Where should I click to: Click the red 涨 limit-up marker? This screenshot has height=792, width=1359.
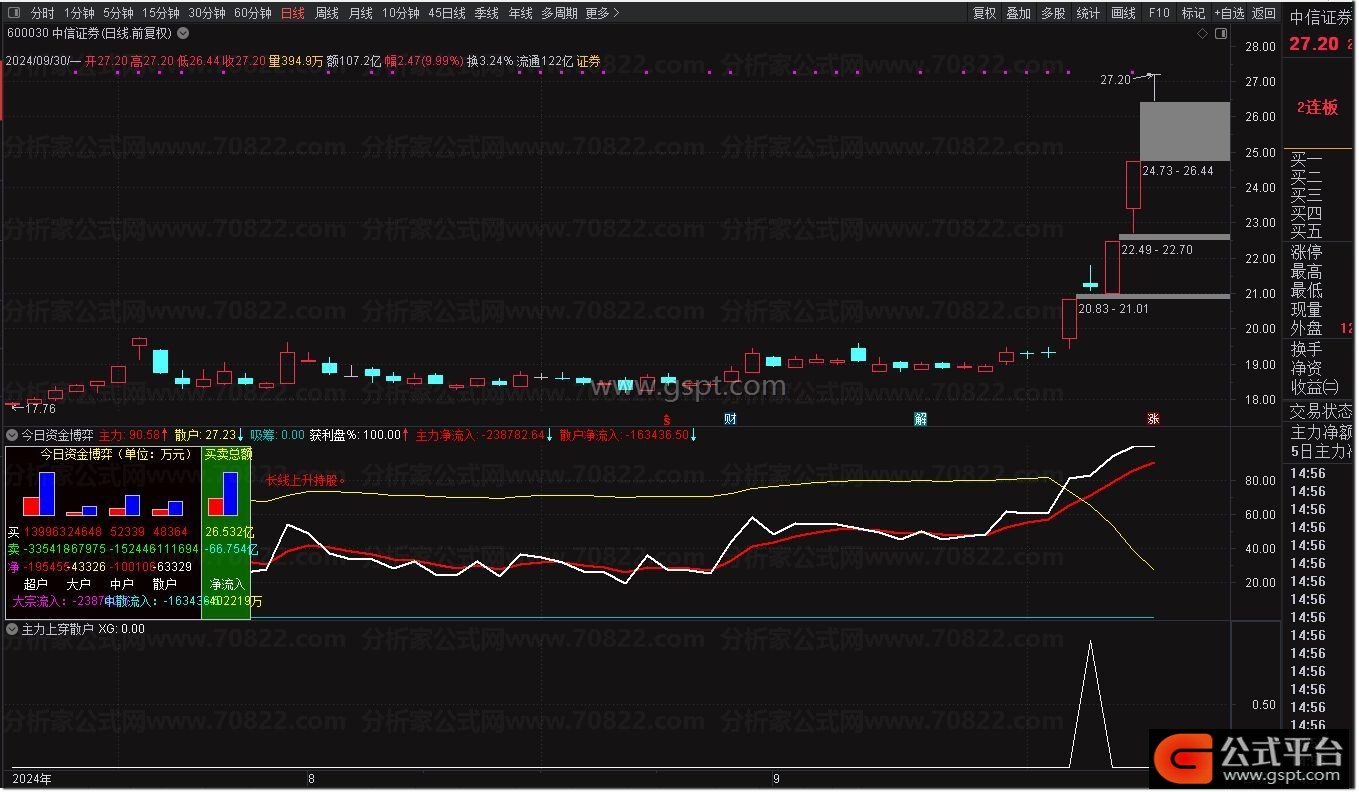[x=1153, y=418]
